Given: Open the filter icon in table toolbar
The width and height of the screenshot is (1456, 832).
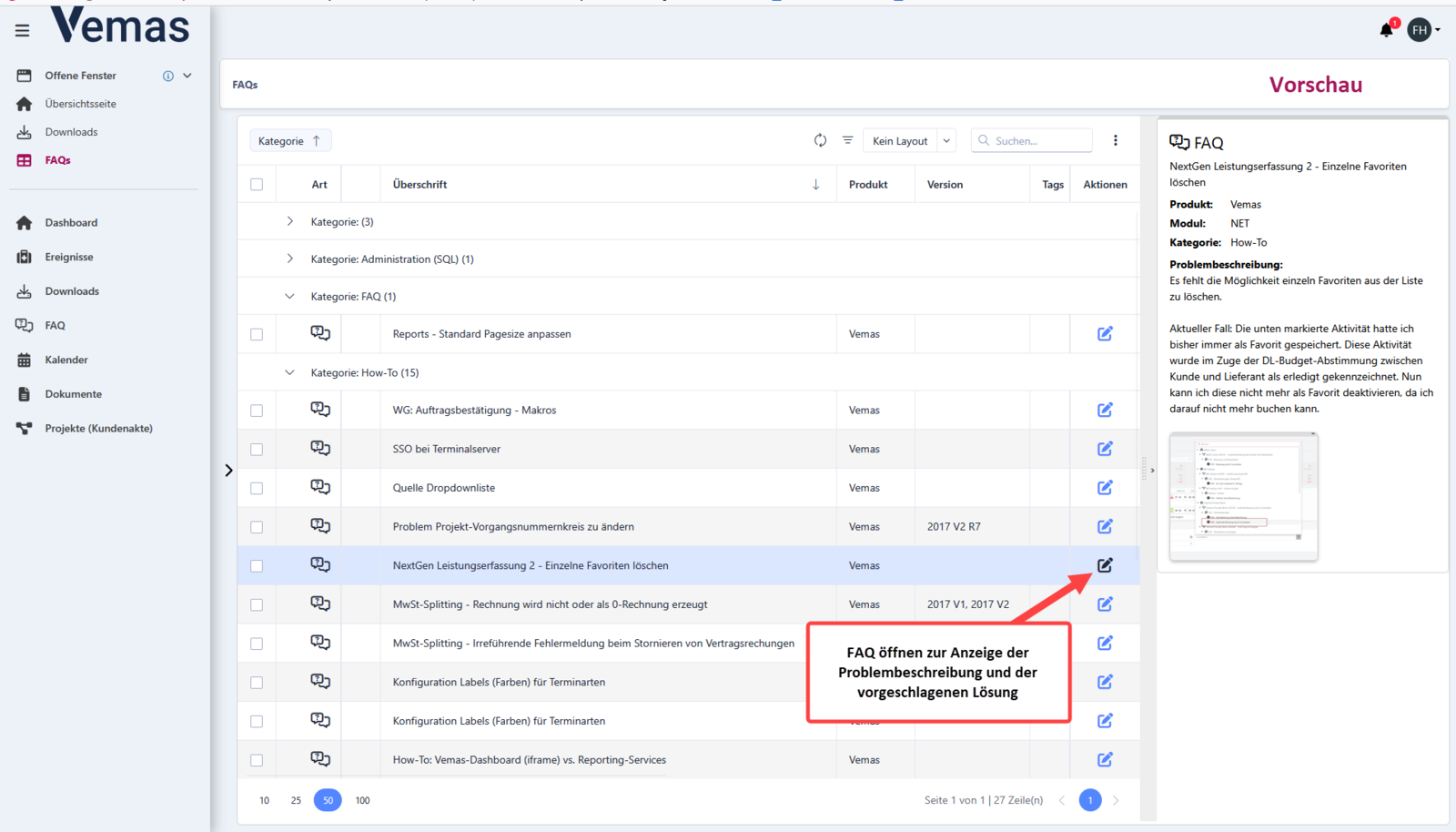Looking at the screenshot, I should tap(847, 140).
